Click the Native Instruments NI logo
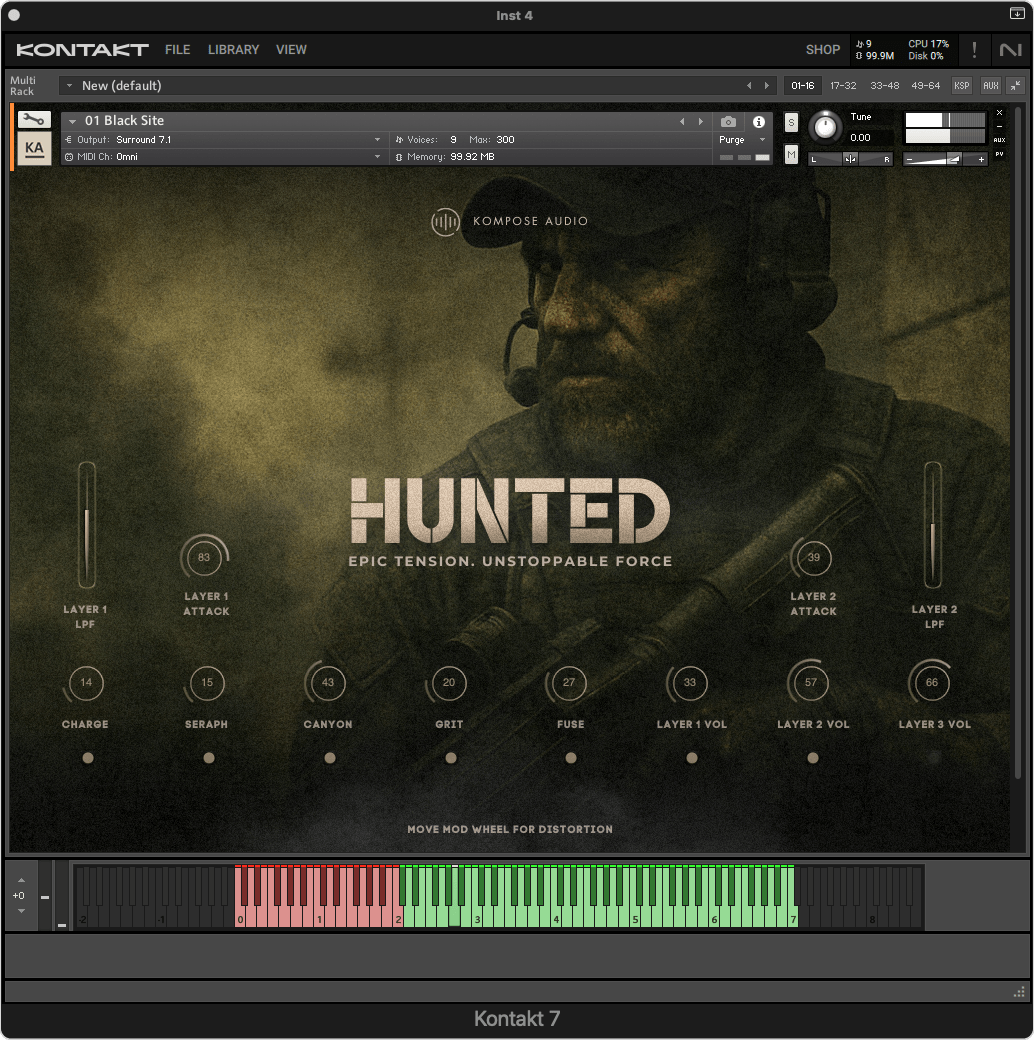1034x1040 pixels. [1010, 50]
